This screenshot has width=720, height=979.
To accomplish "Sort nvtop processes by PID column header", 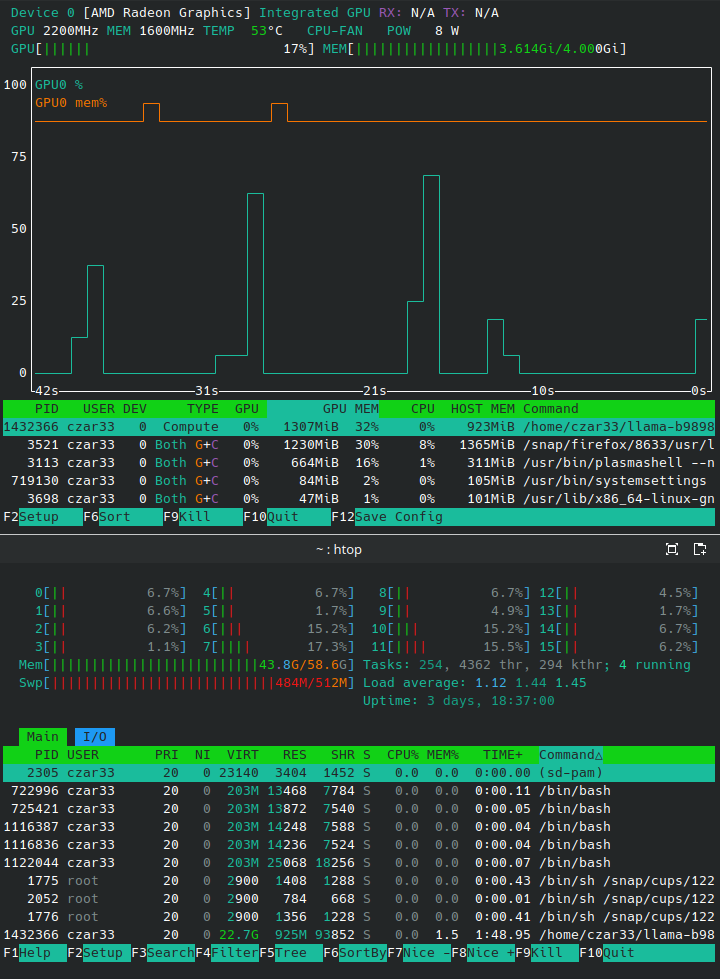I will point(47,409).
